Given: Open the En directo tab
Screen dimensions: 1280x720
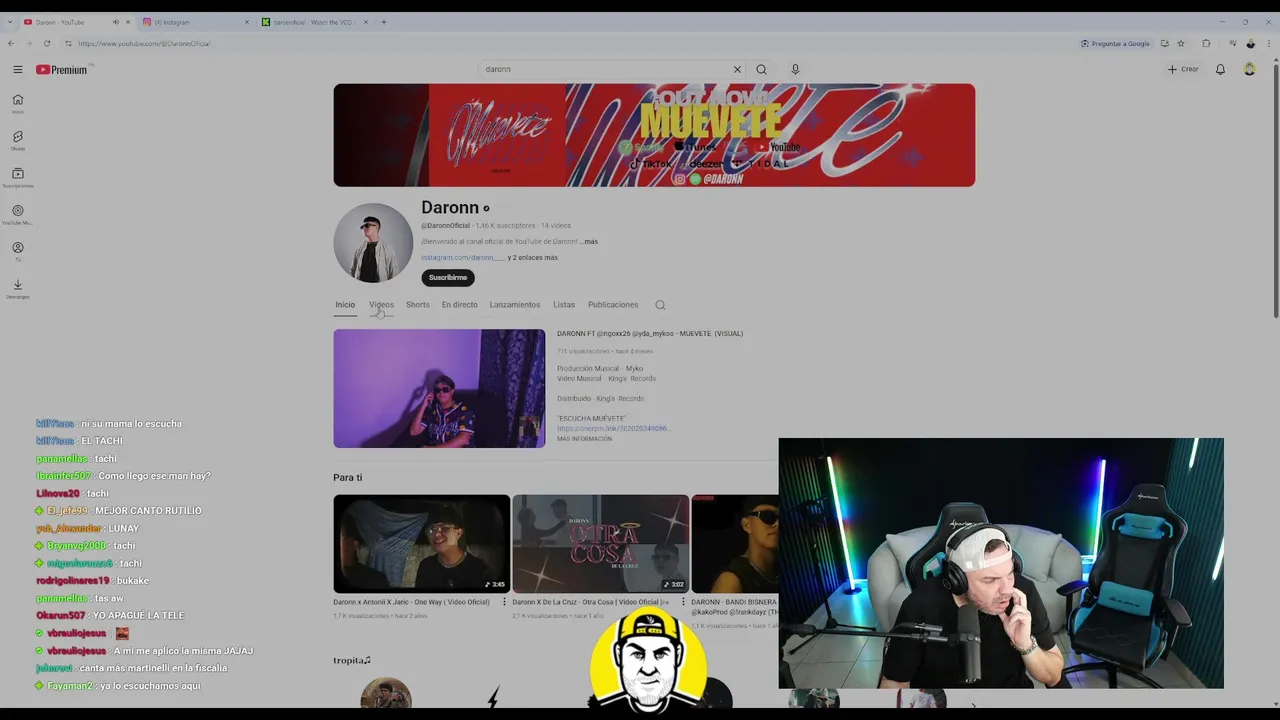Looking at the screenshot, I should pos(459,305).
